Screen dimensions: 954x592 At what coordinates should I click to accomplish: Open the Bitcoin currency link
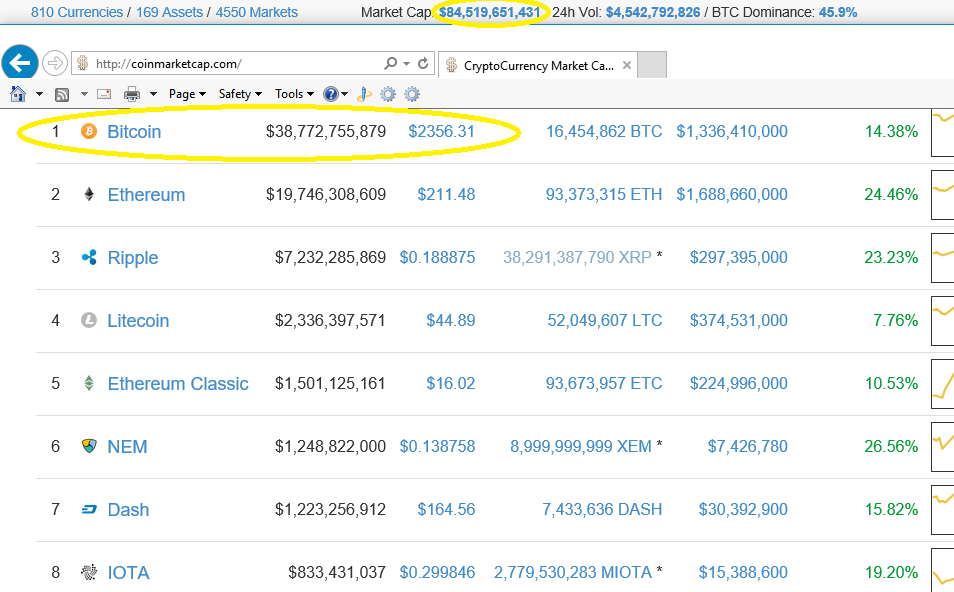pyautogui.click(x=134, y=131)
